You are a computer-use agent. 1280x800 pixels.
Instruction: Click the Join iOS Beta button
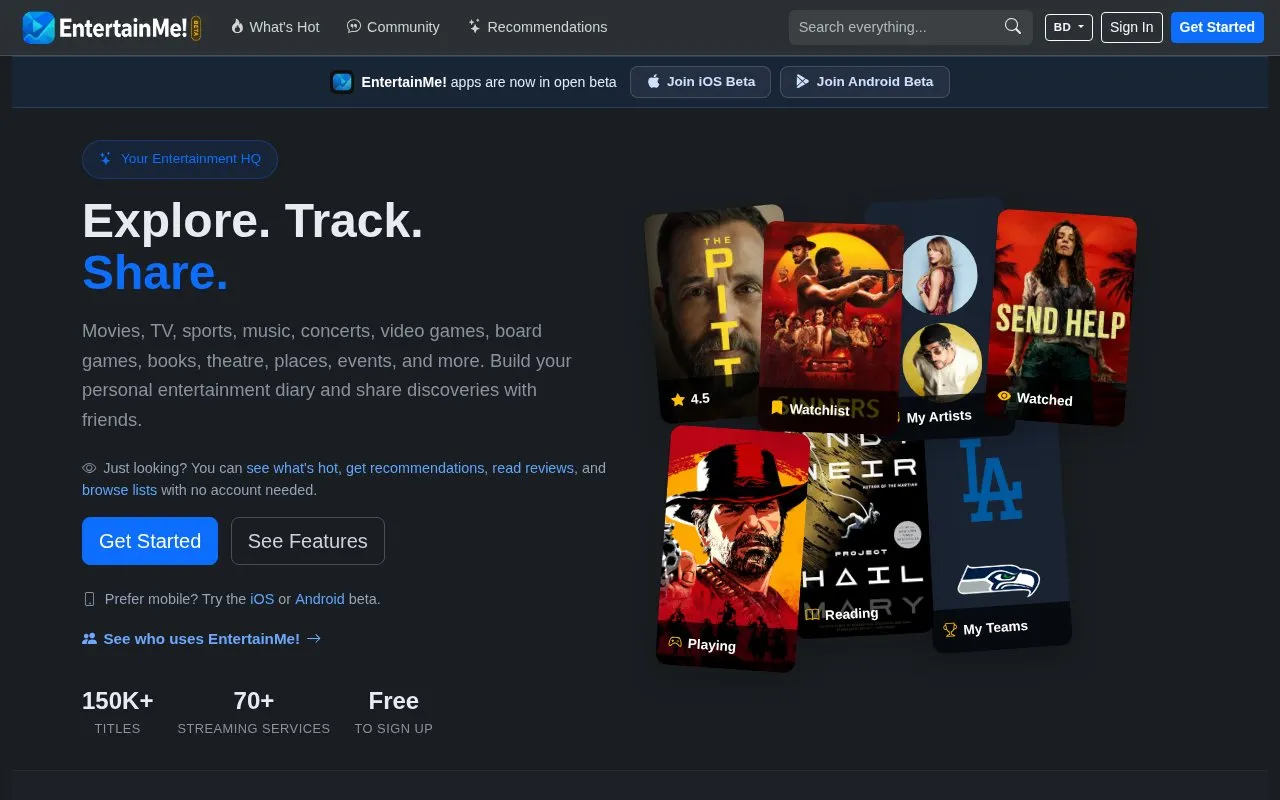coord(700,82)
